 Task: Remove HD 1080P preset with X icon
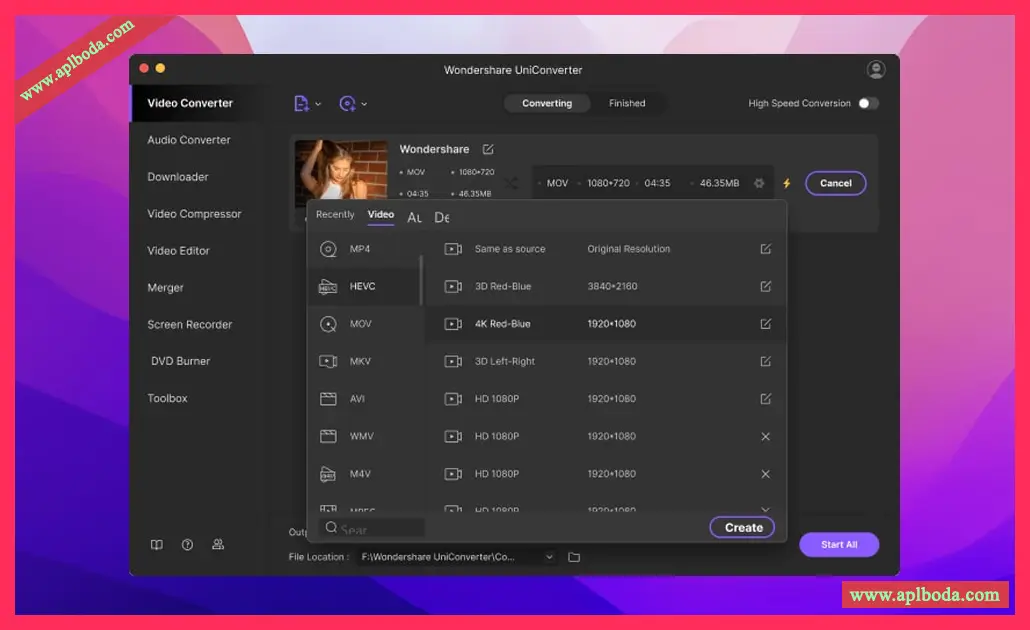[765, 437]
